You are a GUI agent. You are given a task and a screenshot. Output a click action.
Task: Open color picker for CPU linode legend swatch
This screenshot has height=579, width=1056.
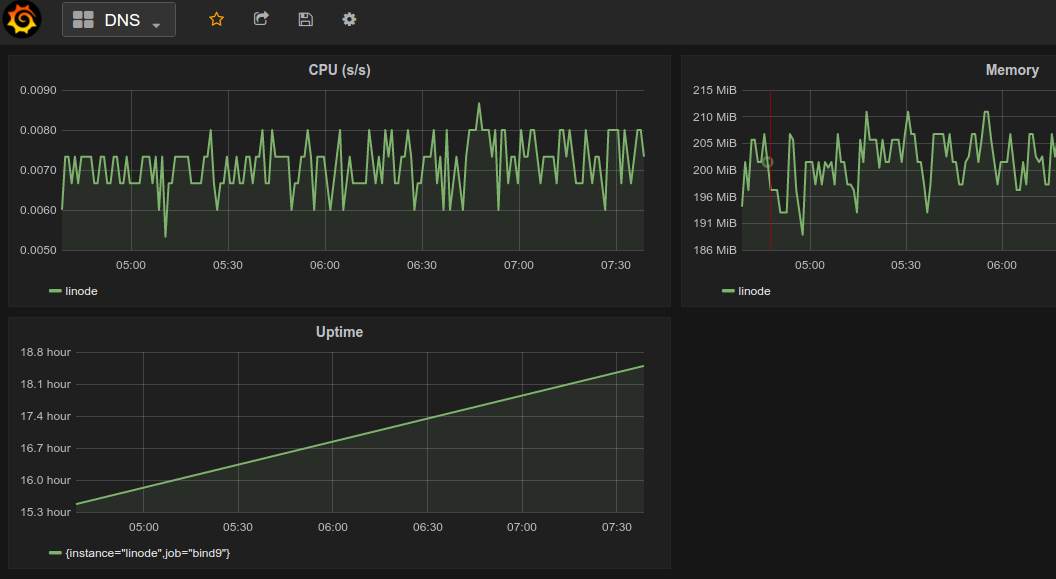coord(55,291)
